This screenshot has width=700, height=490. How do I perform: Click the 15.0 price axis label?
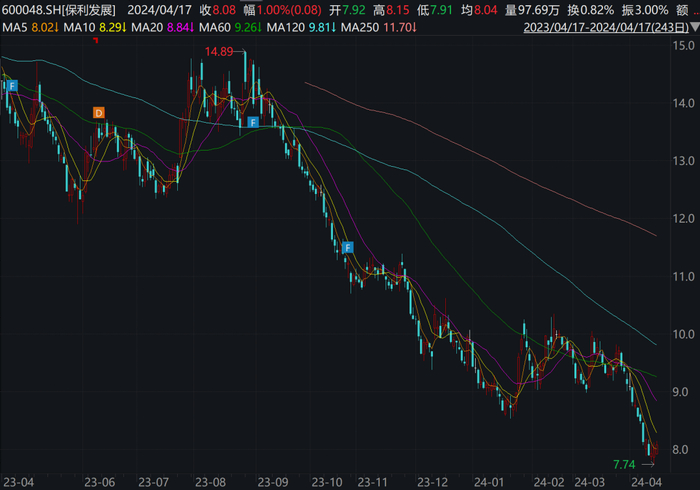tap(683, 46)
